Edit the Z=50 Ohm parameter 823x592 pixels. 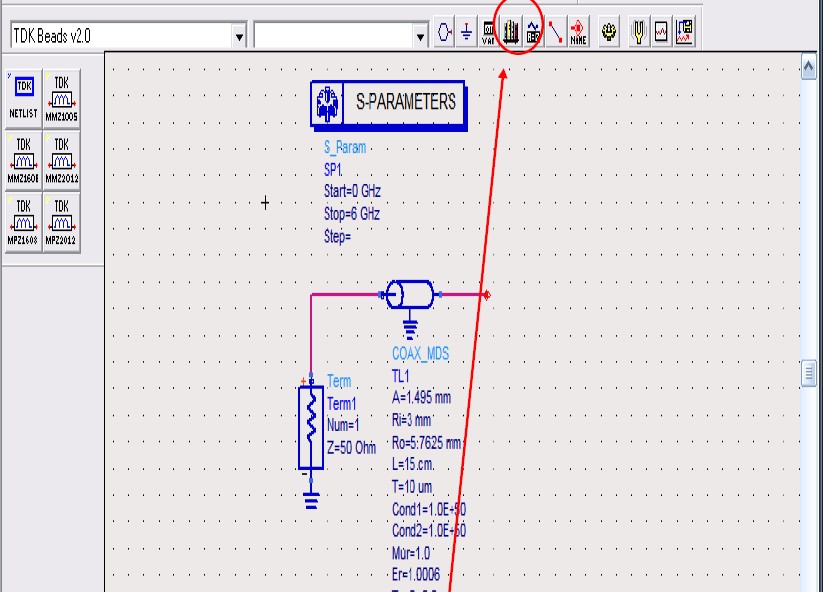tap(351, 448)
